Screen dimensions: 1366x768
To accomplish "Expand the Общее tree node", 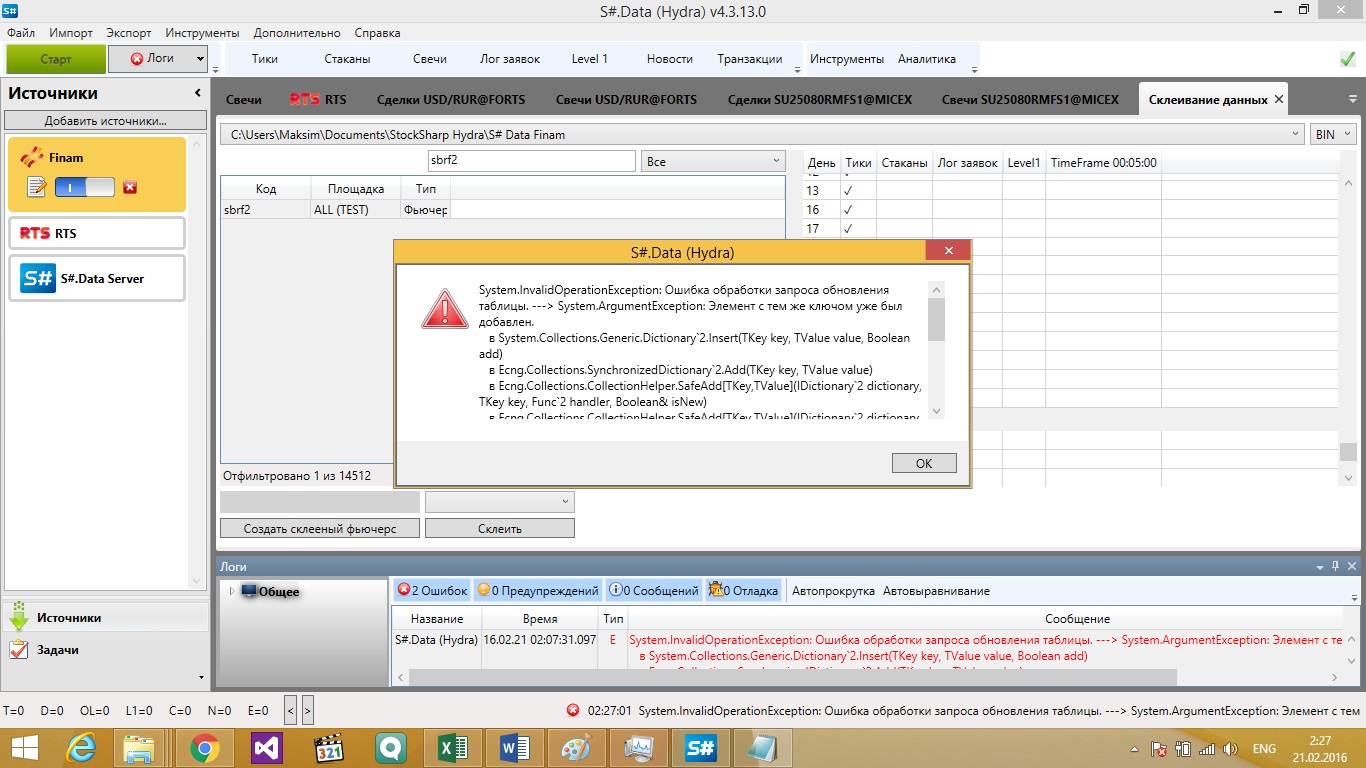I will click(x=232, y=591).
